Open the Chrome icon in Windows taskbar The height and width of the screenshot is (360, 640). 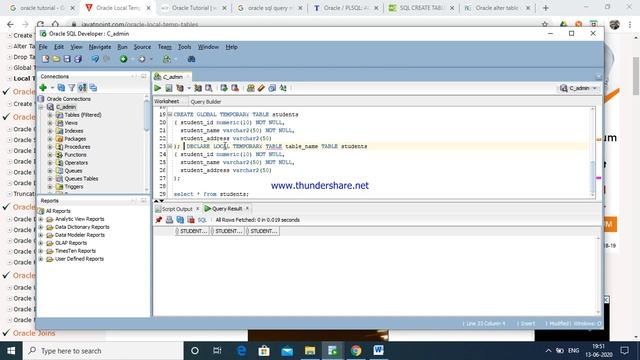pos(356,351)
